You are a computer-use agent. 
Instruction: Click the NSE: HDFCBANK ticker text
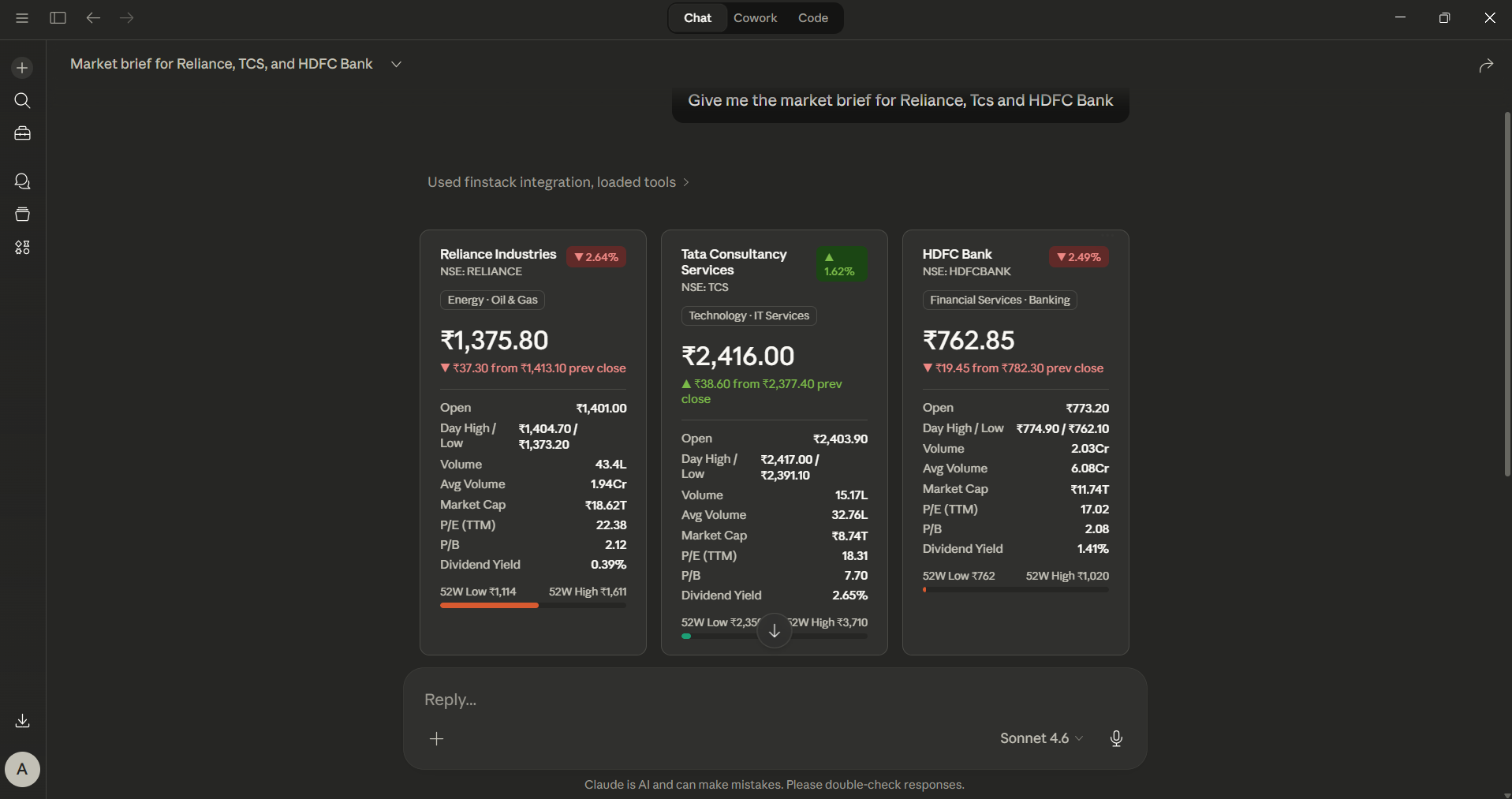(966, 271)
